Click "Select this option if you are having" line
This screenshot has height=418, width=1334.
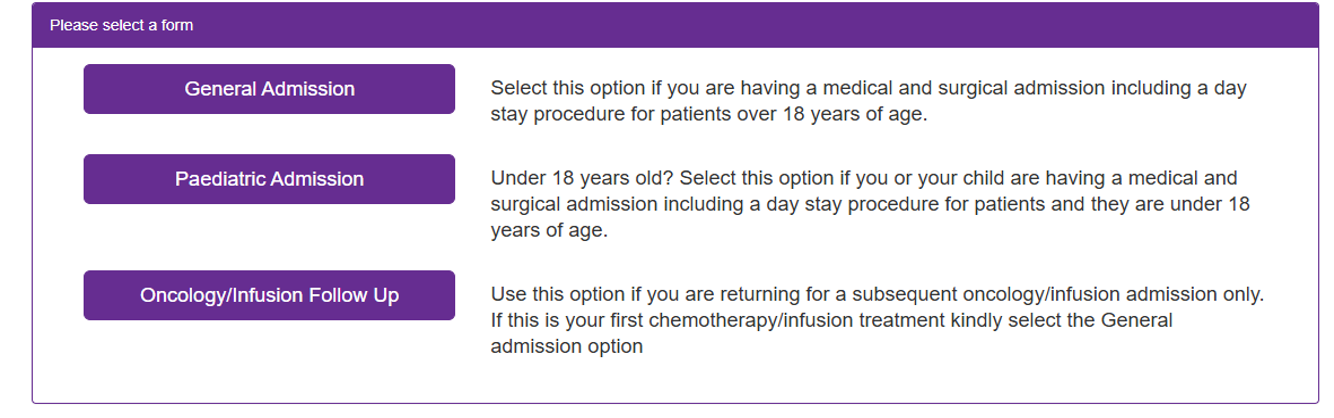coord(868,88)
